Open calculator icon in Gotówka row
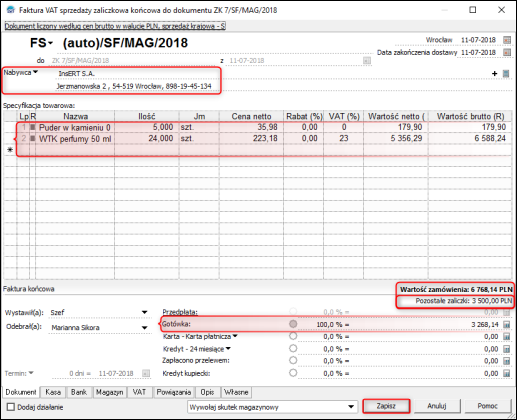This screenshot has width=517, height=420. pos(507,324)
